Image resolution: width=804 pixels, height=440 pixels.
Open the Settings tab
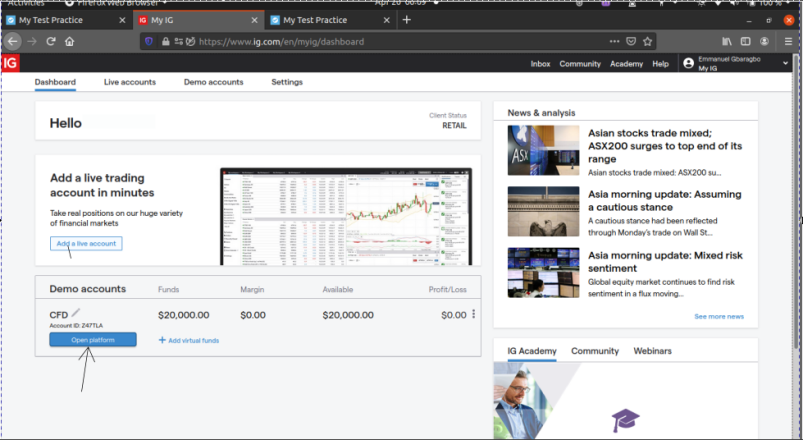click(287, 82)
